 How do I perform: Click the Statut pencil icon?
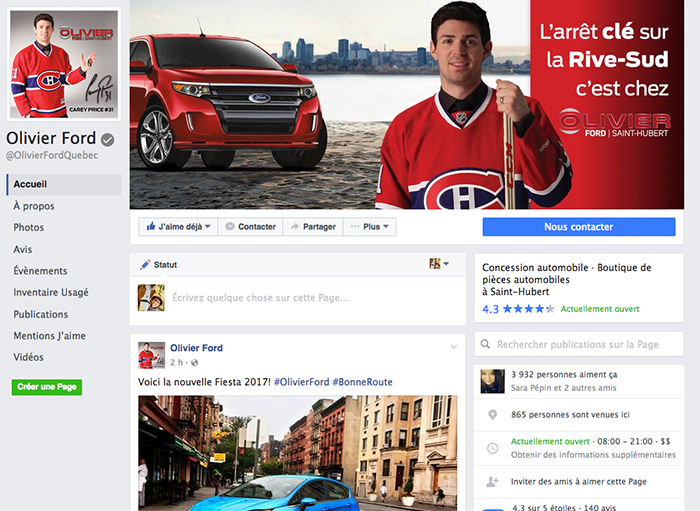pos(145,265)
